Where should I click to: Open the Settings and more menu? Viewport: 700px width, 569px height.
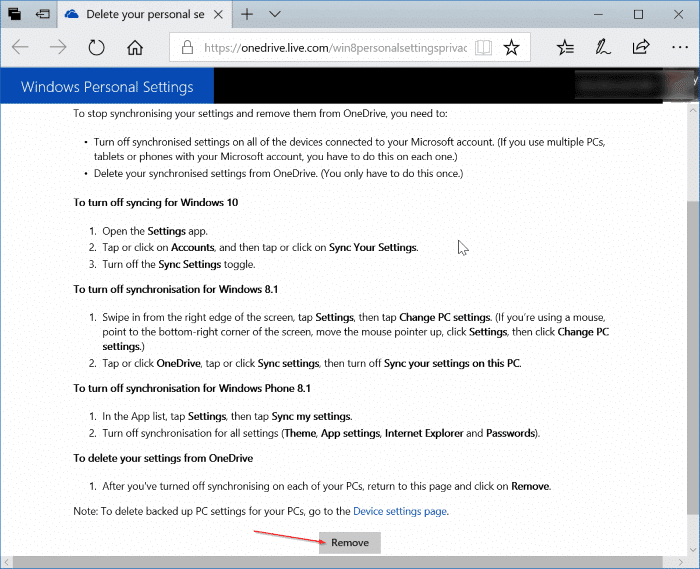[678, 47]
